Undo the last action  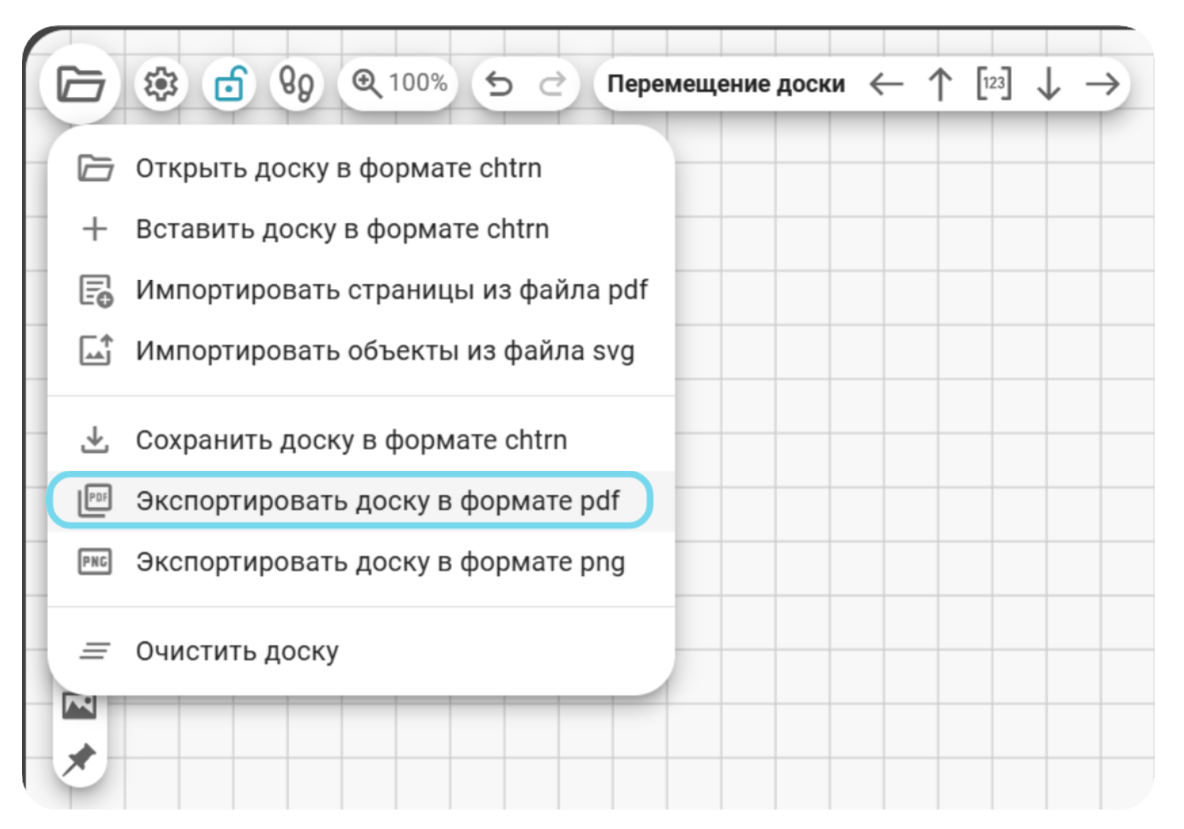(499, 84)
